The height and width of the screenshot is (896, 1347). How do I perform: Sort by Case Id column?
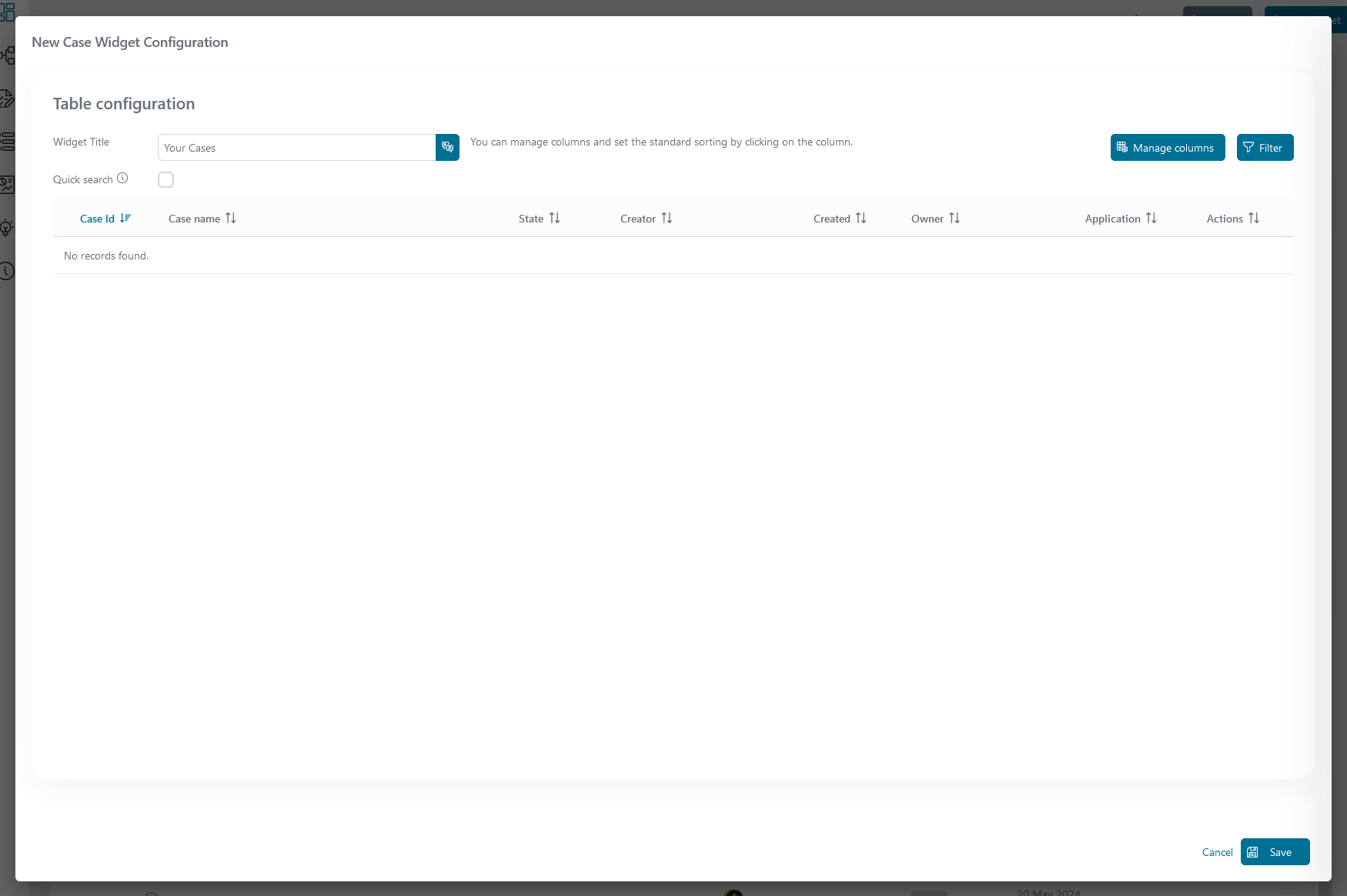pyautogui.click(x=125, y=218)
